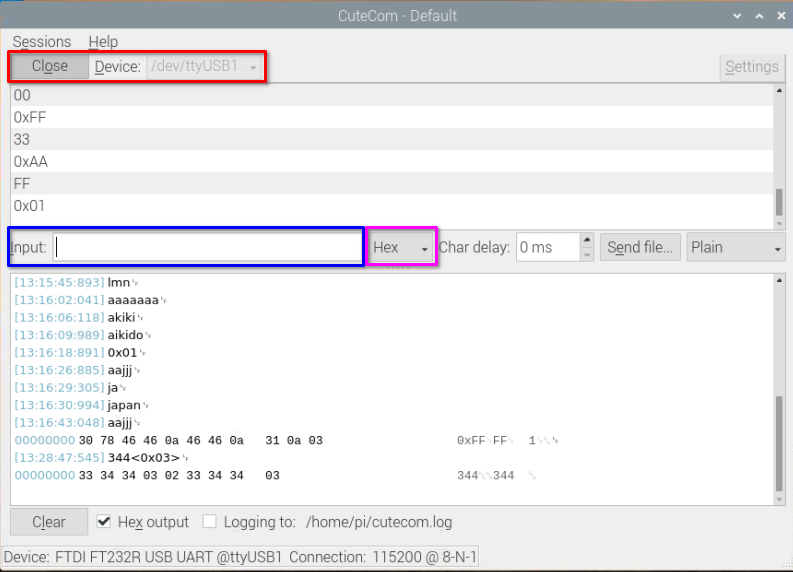The image size is (793, 572).
Task: Select history entry 0xAA
Action: pyautogui.click(x=392, y=161)
